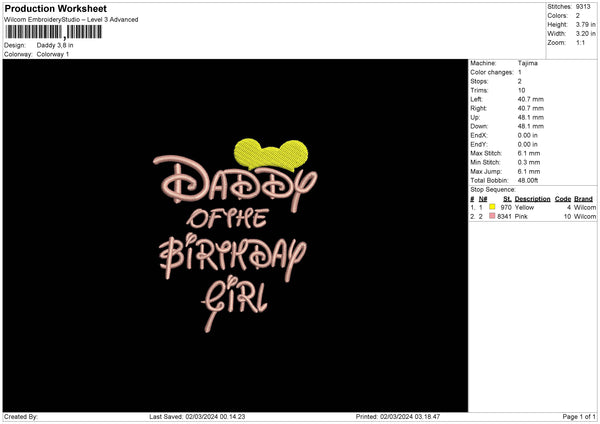Screen dimensions: 600x424
Task: Click the Colors value 2
Action: point(577,16)
